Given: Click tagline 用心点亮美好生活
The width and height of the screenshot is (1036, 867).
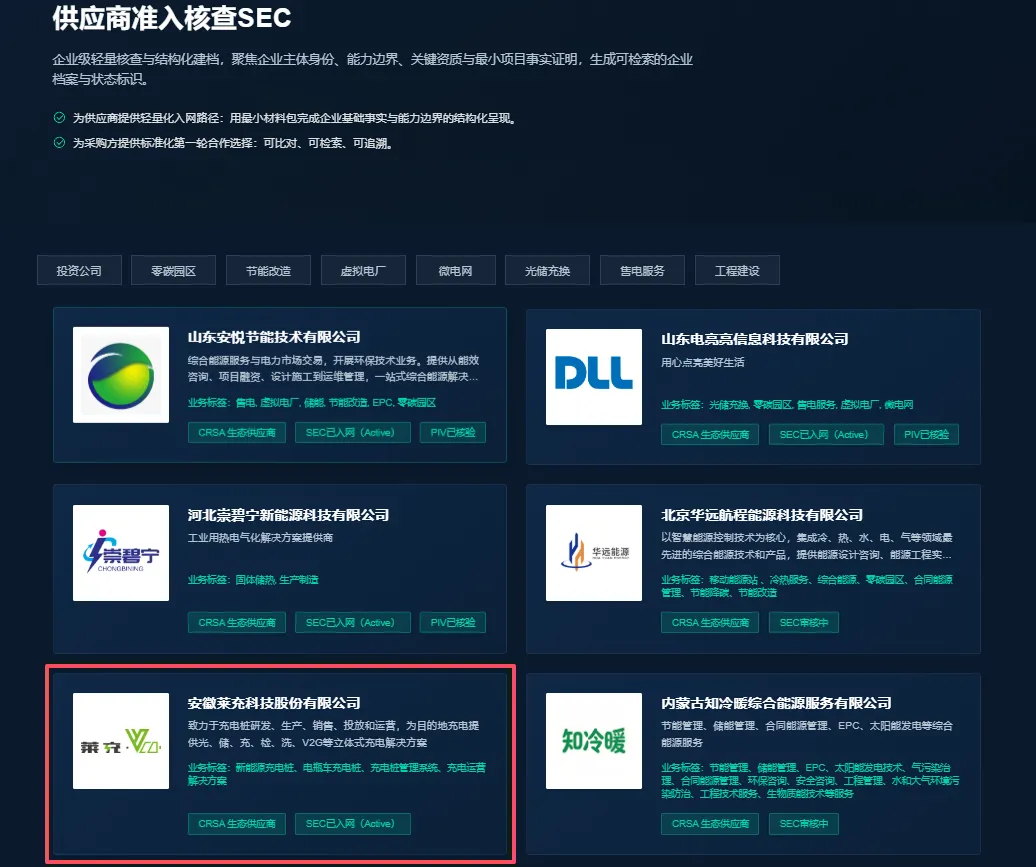Looking at the screenshot, I should click(x=702, y=362).
